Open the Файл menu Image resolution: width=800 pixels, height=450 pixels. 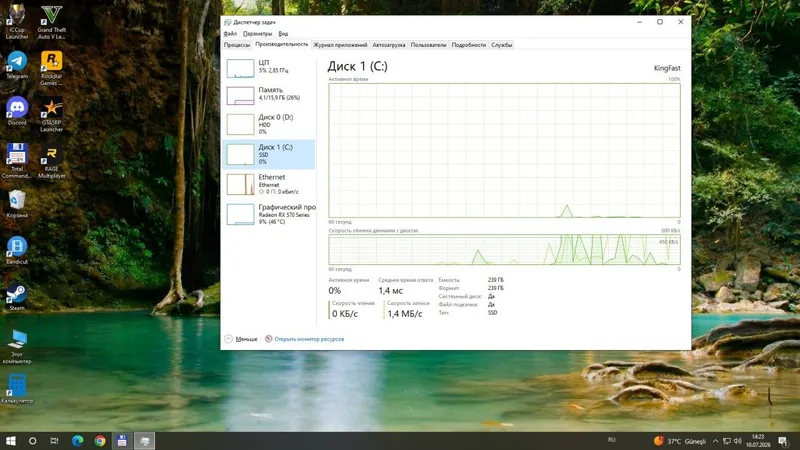[230, 34]
